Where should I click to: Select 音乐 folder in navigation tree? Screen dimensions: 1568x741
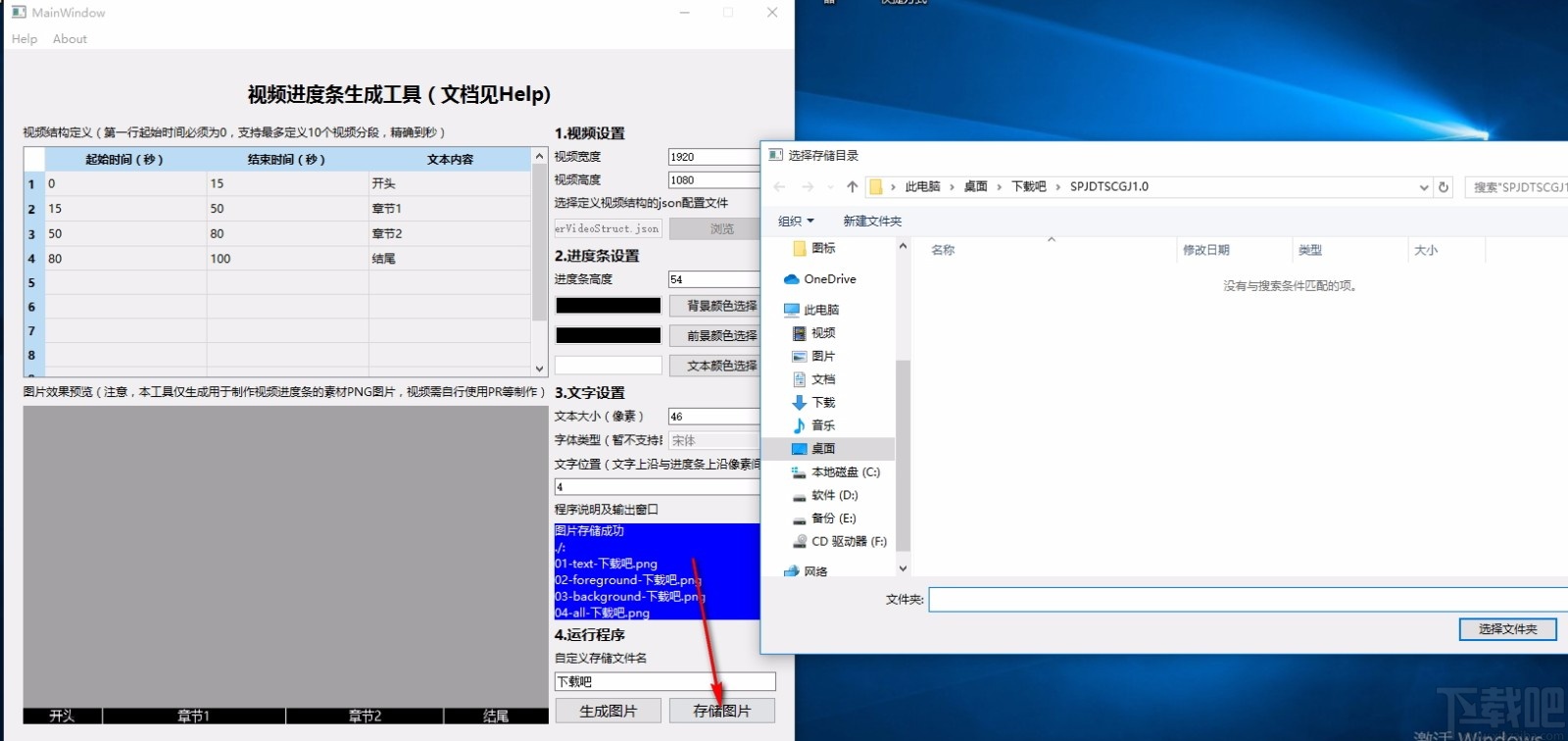(x=823, y=425)
